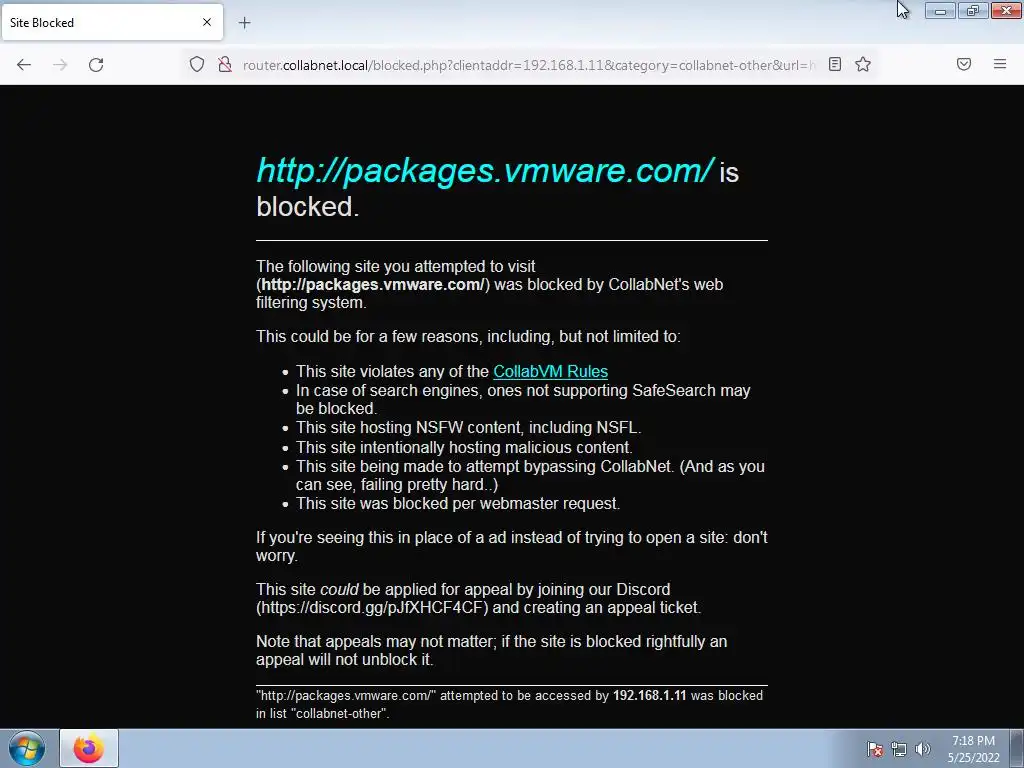
Task: Go back to the previous page
Action: point(24,64)
